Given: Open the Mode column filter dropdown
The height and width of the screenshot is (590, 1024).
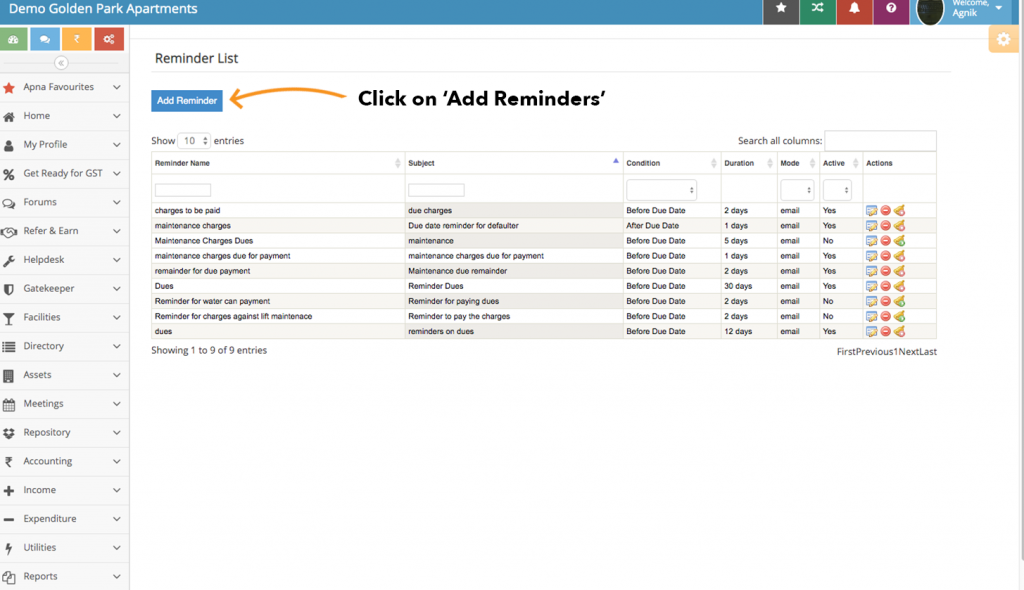Looking at the screenshot, I should (x=797, y=190).
